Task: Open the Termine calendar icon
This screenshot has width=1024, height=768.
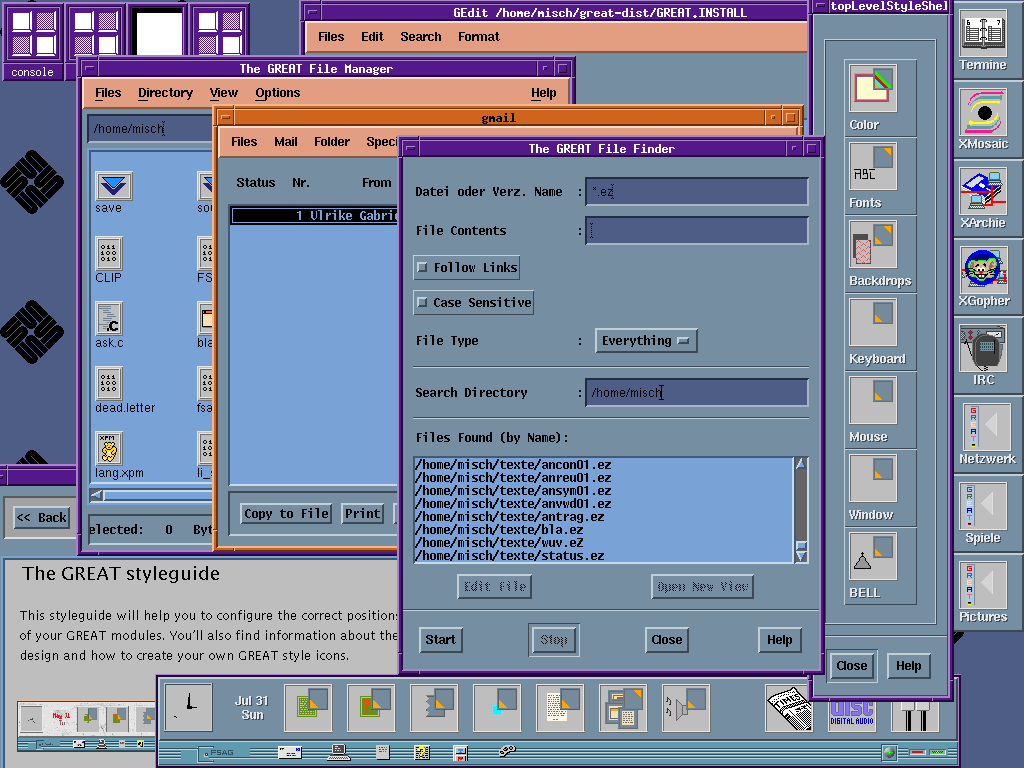Action: click(983, 33)
